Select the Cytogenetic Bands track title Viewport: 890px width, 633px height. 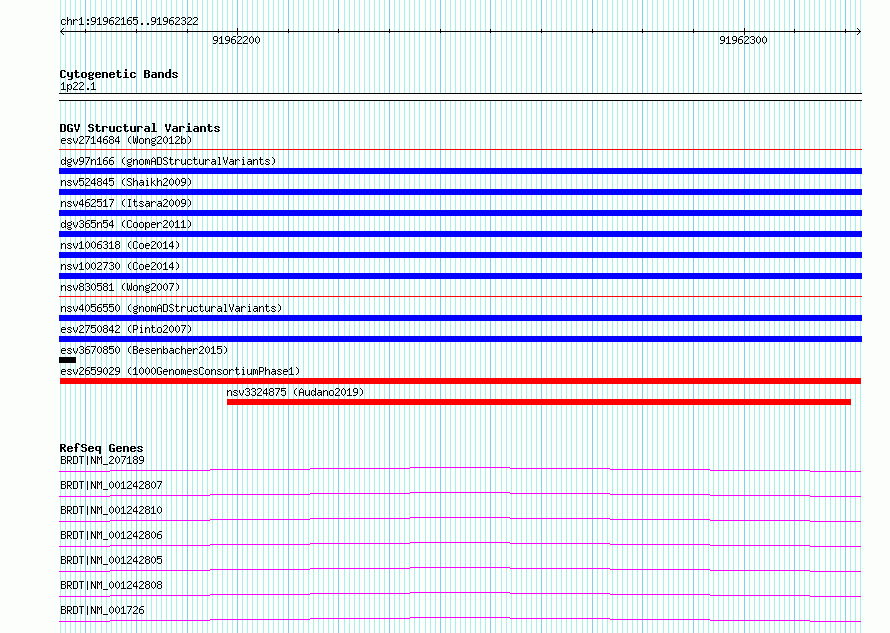(119, 74)
